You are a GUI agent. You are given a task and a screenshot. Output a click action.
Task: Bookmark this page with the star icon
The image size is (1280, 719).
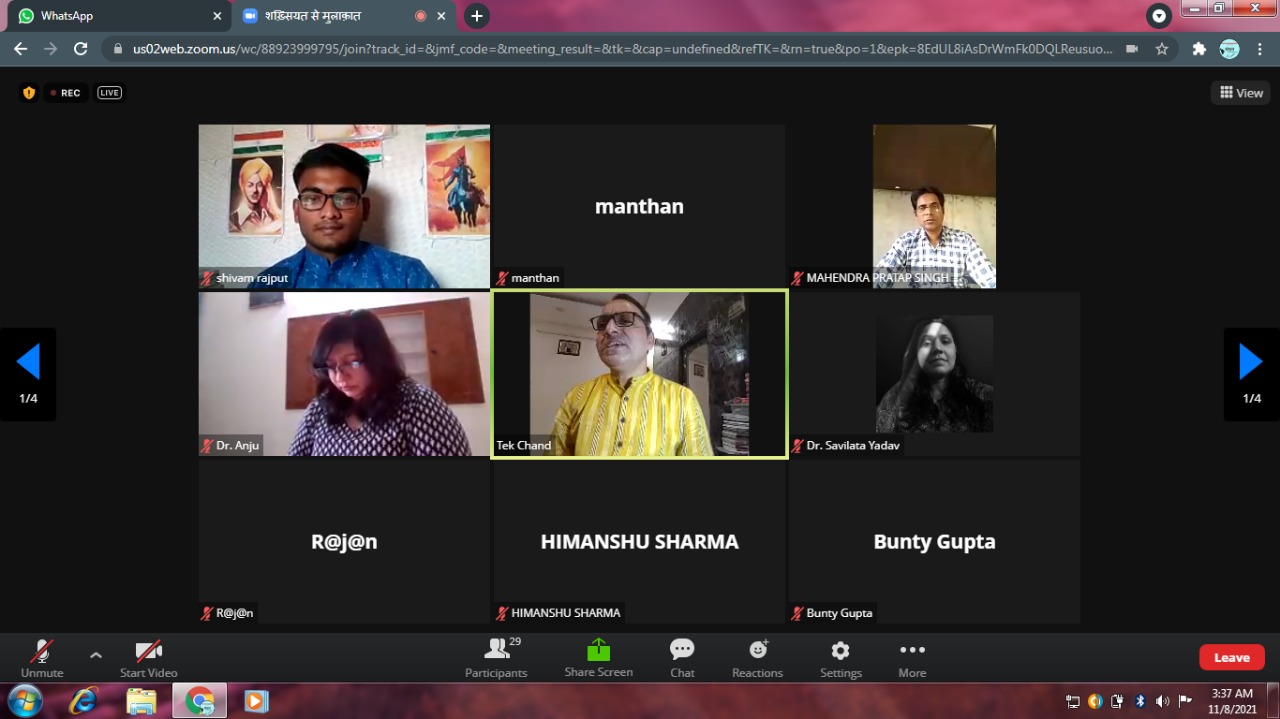coord(1162,49)
